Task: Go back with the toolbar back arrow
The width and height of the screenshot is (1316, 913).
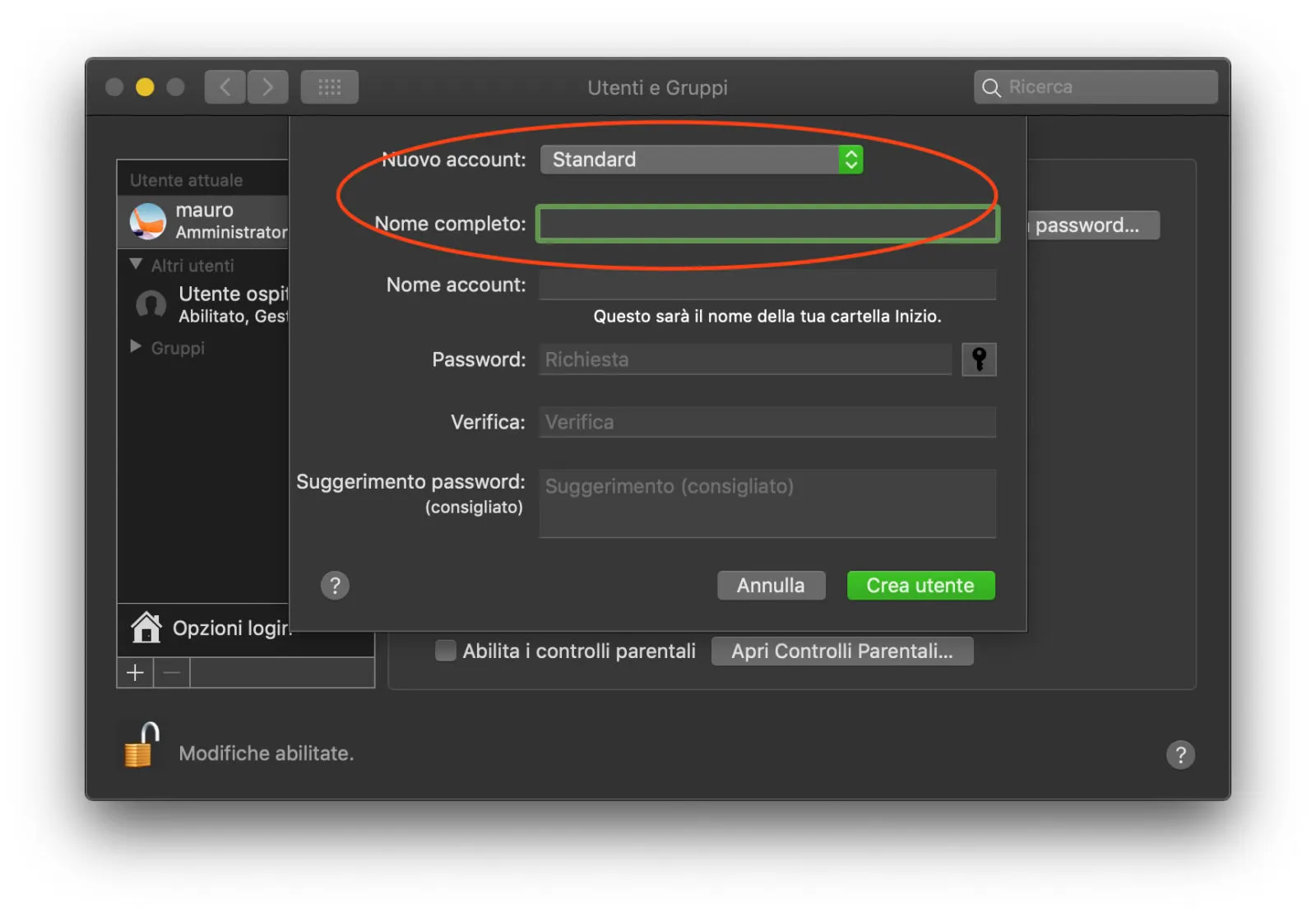Action: point(225,87)
